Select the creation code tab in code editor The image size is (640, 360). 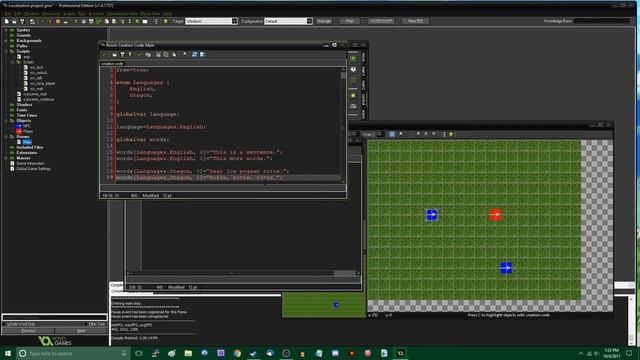[112, 64]
